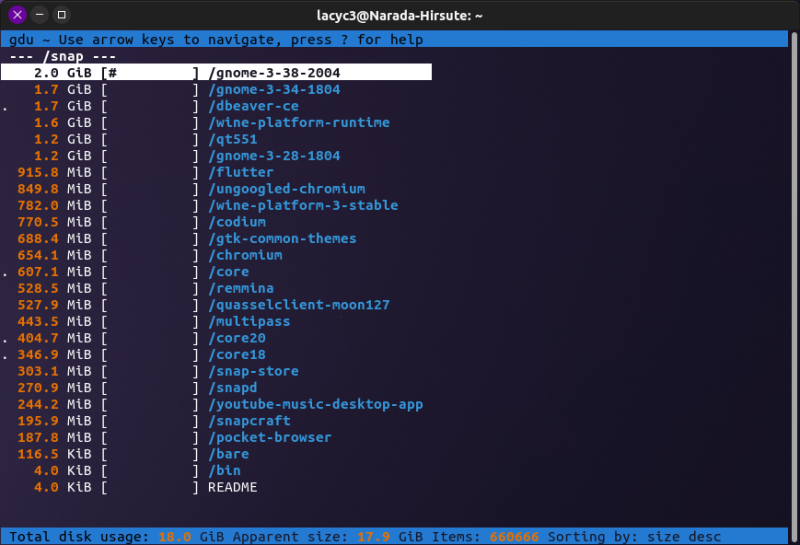Click the window title lacyc3@Narada-Hirsute
This screenshot has width=800, height=545.
pos(399,15)
